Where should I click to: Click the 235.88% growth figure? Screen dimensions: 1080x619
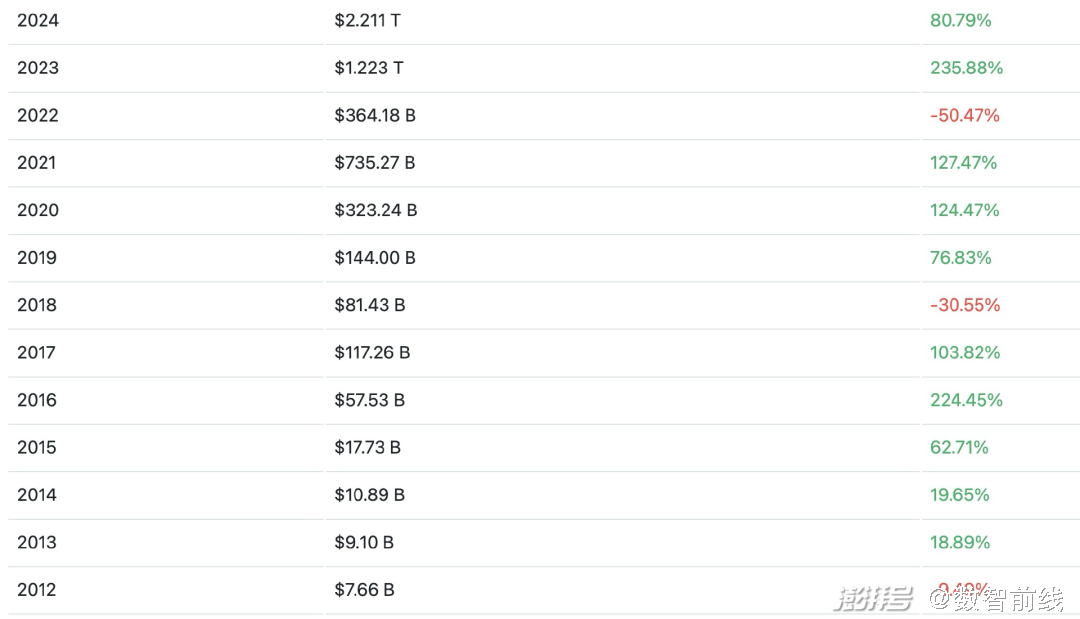tap(966, 68)
